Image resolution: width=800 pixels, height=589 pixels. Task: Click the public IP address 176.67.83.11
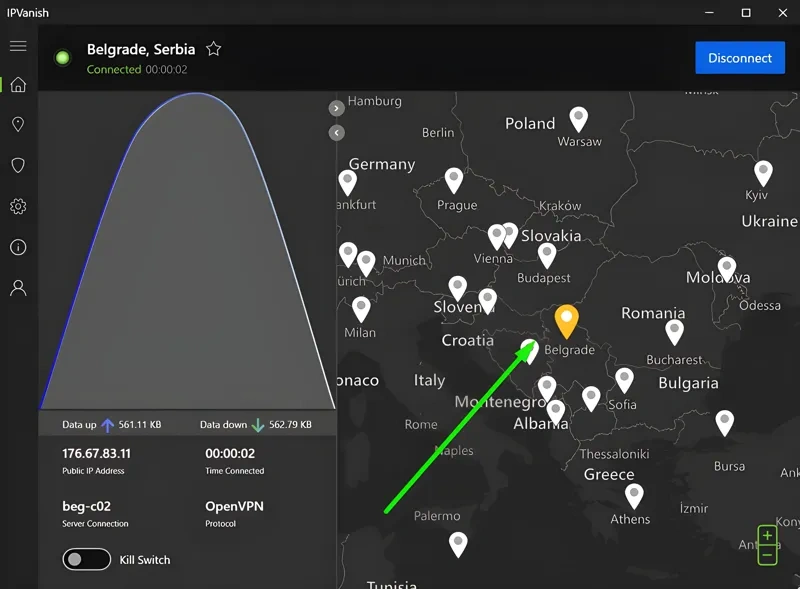tap(96, 453)
